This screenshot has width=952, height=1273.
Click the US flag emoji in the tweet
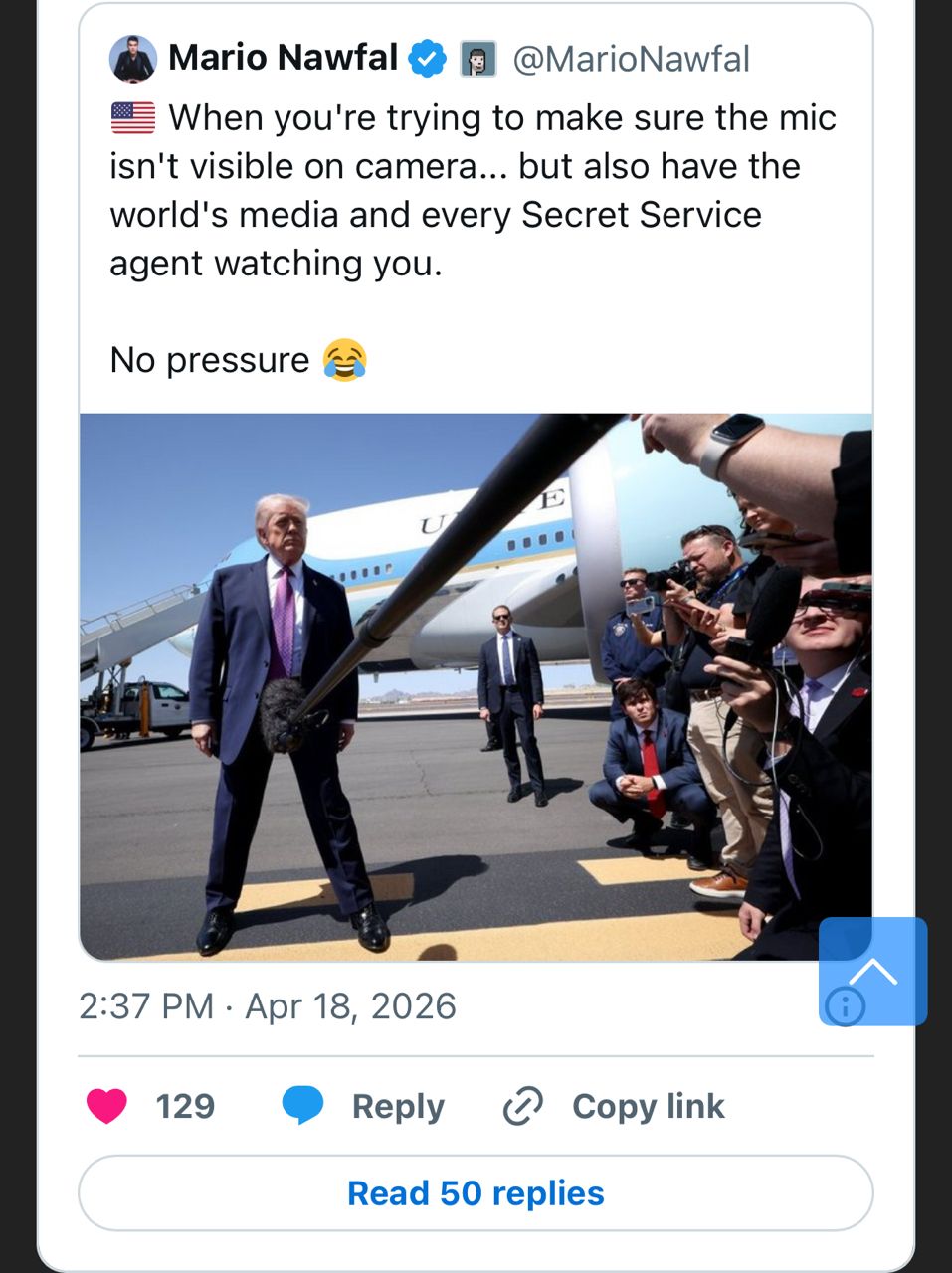(x=133, y=118)
